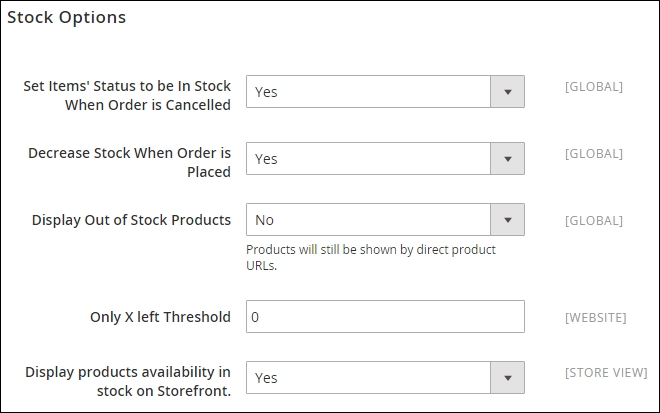Click arrow of Display products availability dropdown

pos(507,378)
